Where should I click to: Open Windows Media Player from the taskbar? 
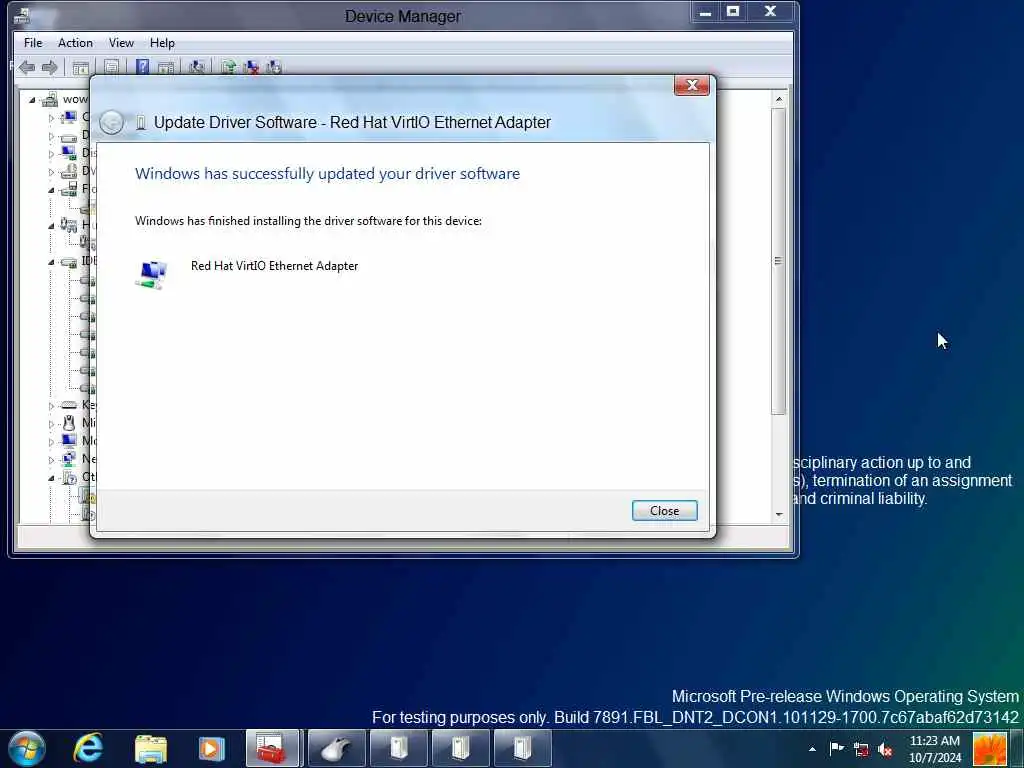[x=211, y=748]
